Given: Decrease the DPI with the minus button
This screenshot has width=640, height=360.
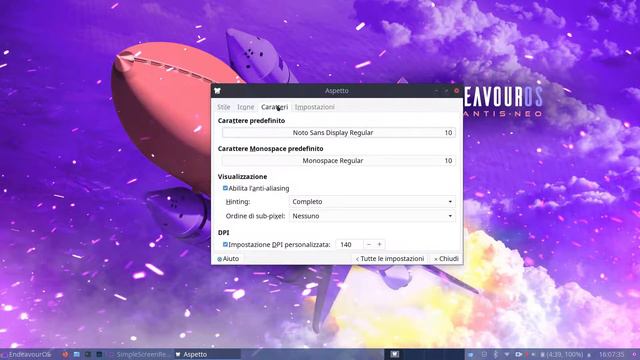Looking at the screenshot, I should point(369,244).
